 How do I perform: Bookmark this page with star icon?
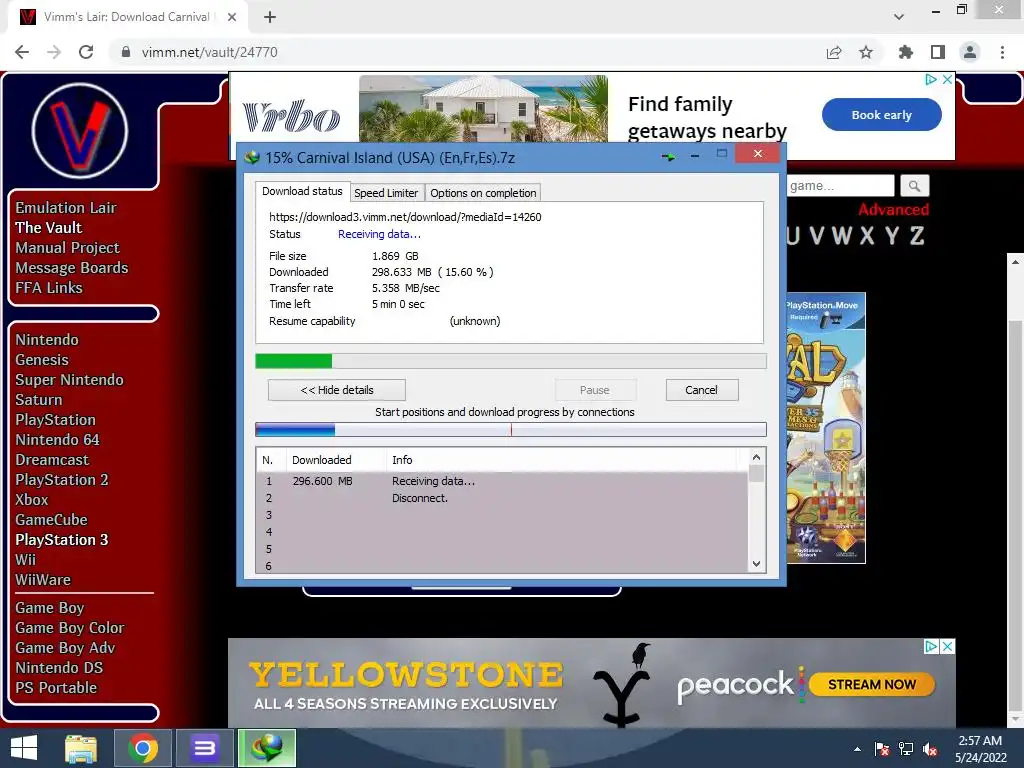tap(866, 52)
